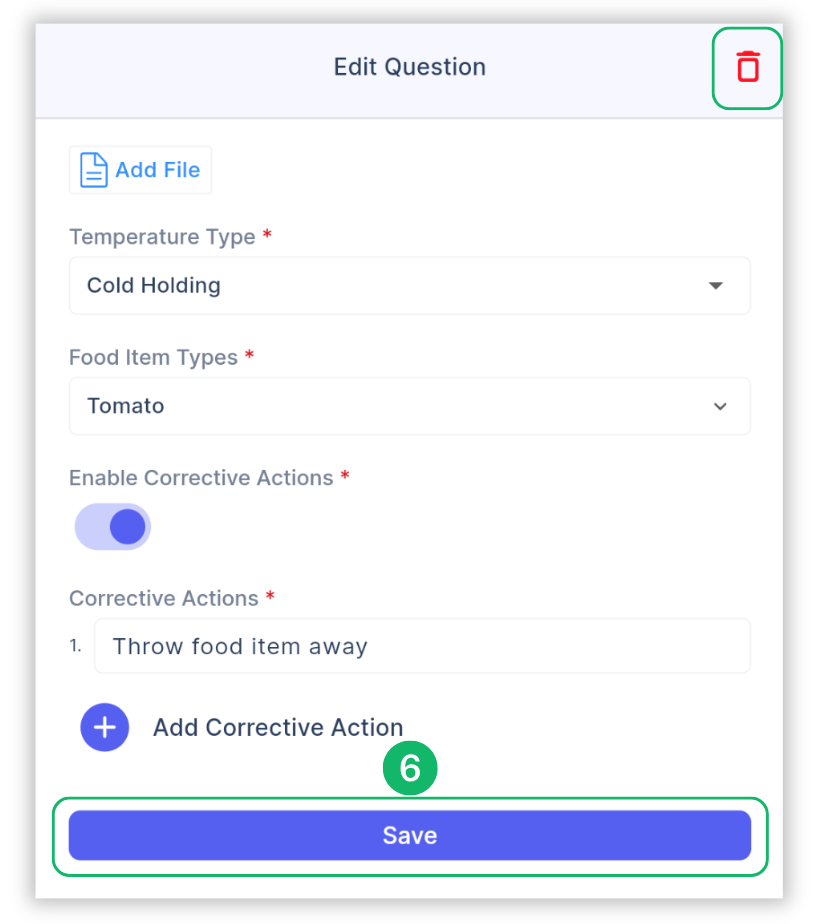Click the plus icon to add corrective action
The height and width of the screenshot is (924, 817).
[x=105, y=727]
